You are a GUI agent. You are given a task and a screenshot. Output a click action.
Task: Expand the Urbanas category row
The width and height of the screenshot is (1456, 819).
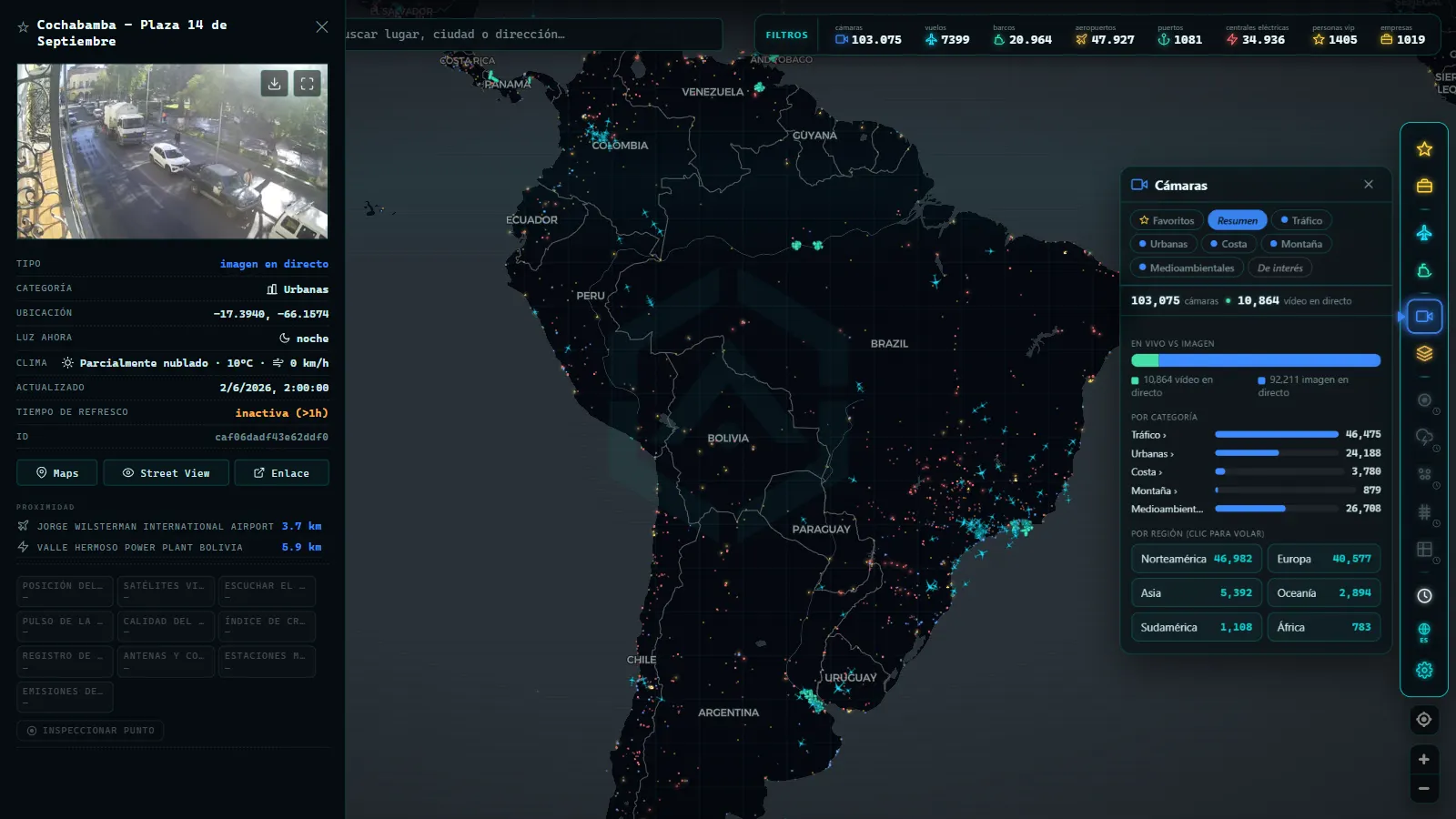[1256, 453]
